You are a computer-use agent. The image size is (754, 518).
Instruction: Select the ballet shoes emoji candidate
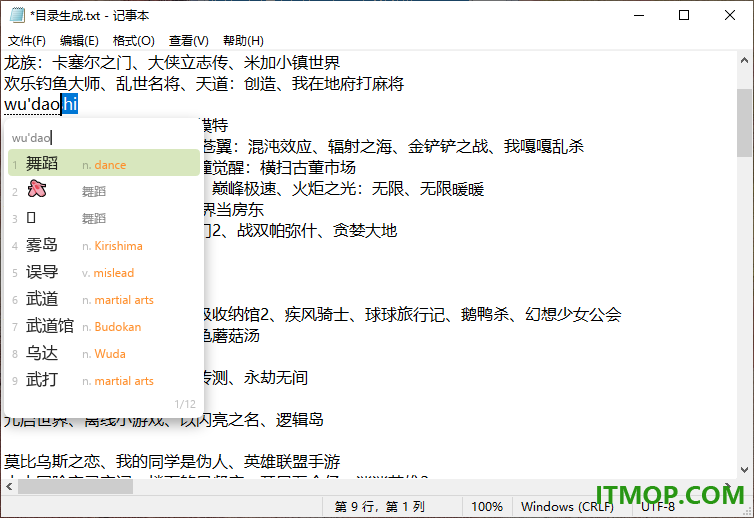tap(104, 191)
